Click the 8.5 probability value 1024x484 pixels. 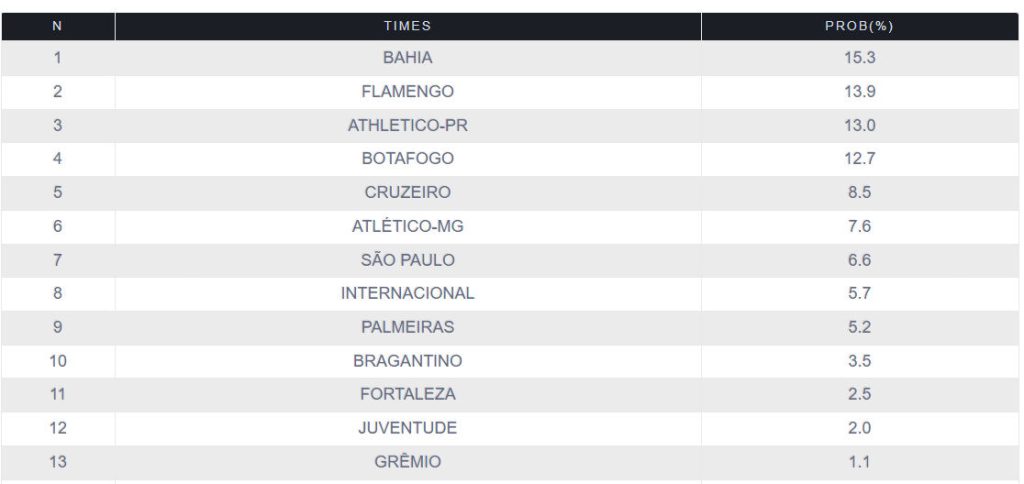click(859, 193)
